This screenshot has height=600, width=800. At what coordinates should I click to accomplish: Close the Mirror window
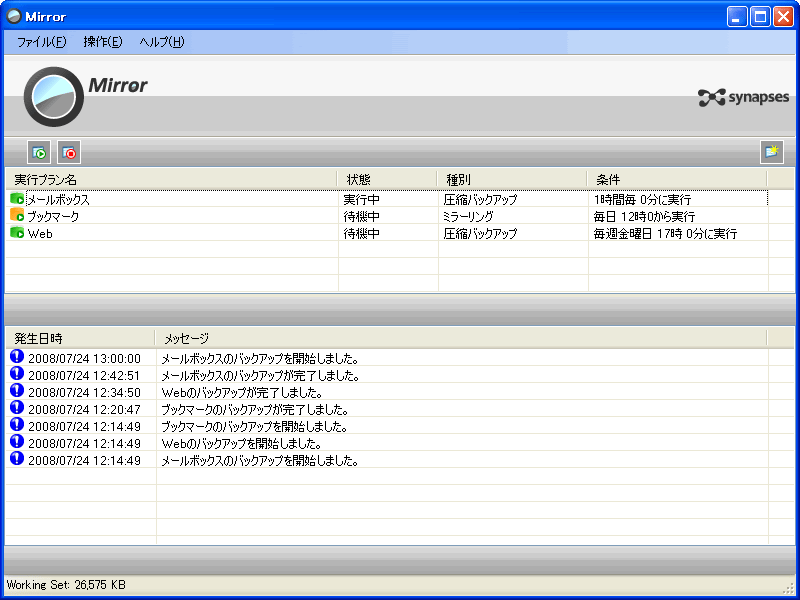(x=783, y=17)
